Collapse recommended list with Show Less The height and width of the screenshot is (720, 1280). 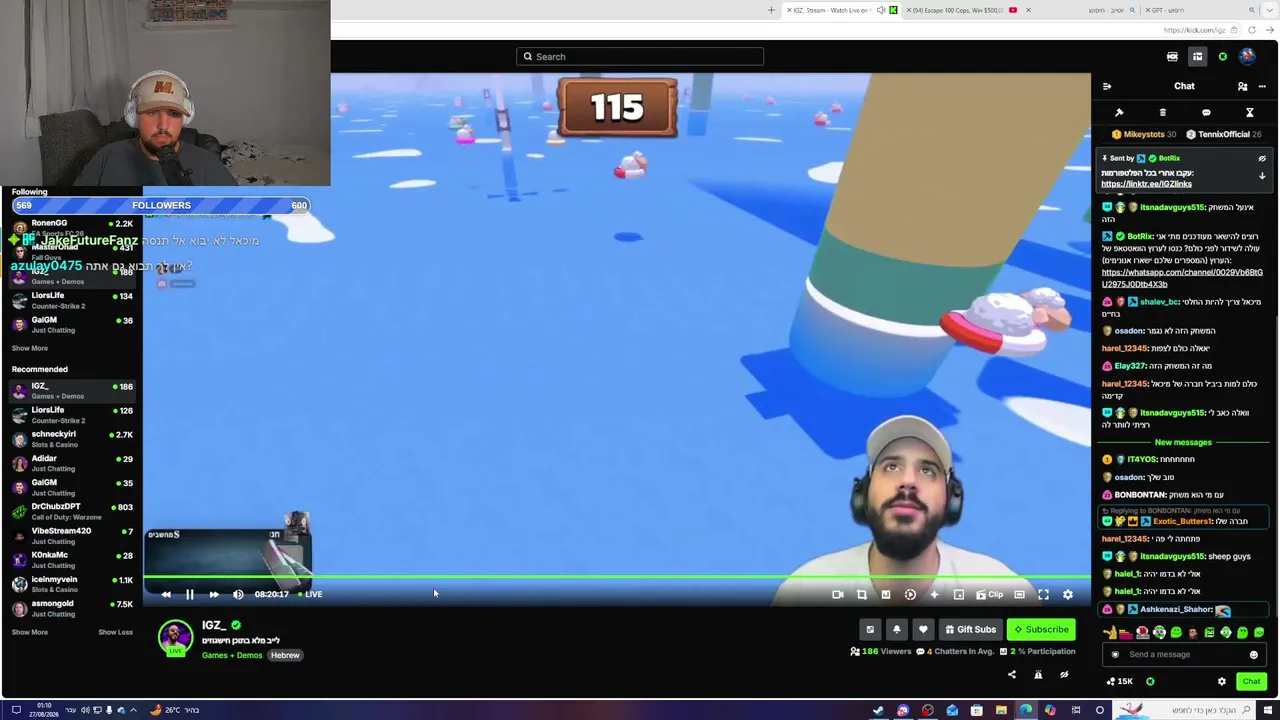(115, 632)
